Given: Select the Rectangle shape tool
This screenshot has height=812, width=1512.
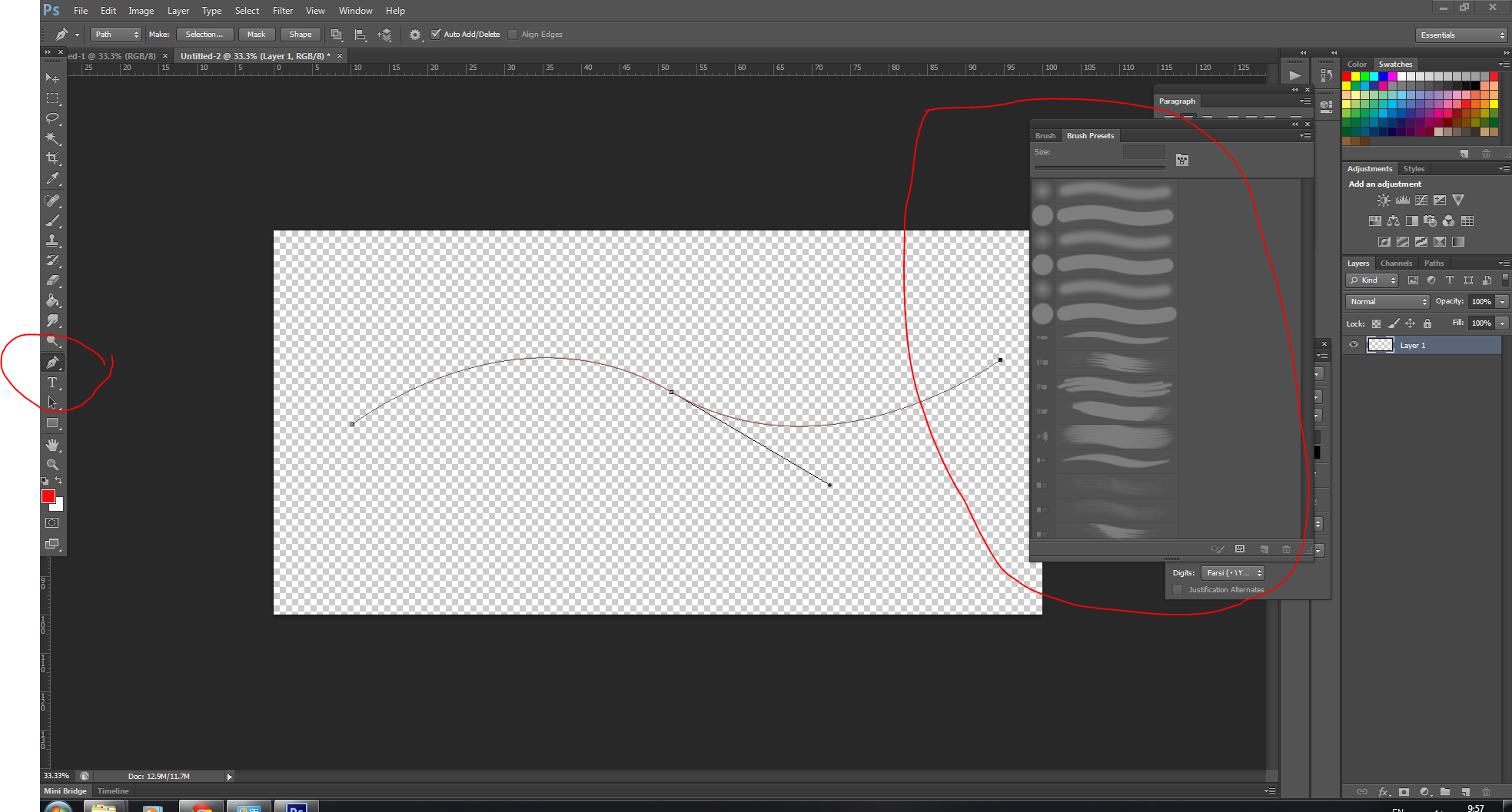Looking at the screenshot, I should pyautogui.click(x=52, y=423).
